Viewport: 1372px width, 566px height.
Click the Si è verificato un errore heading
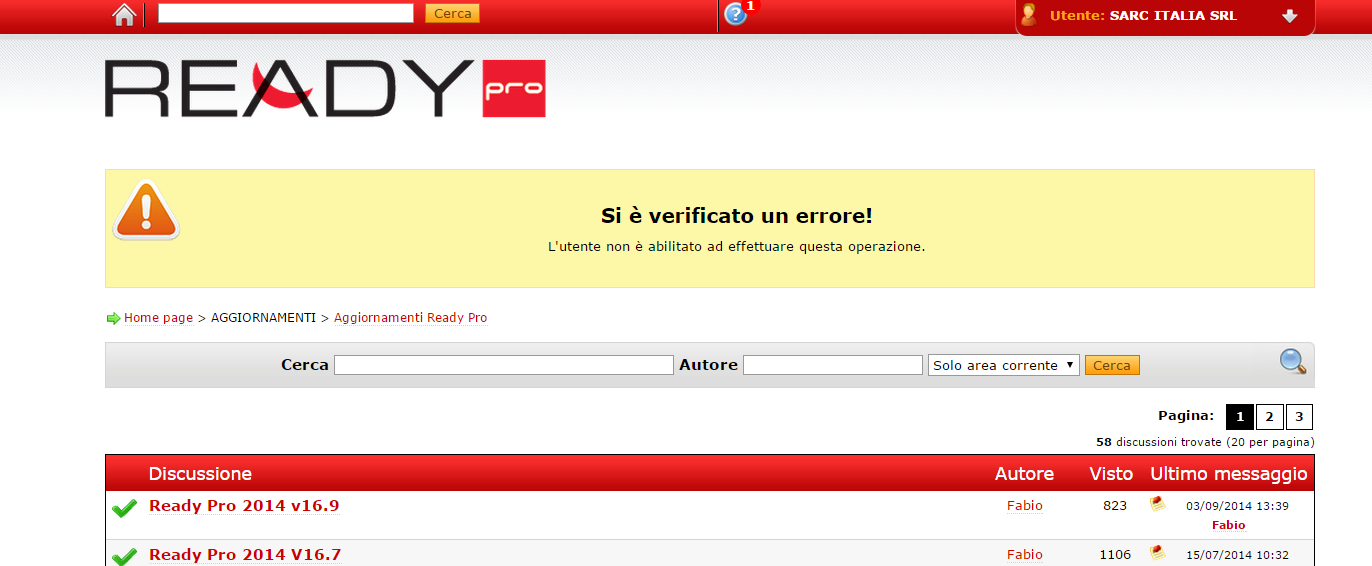tap(737, 216)
